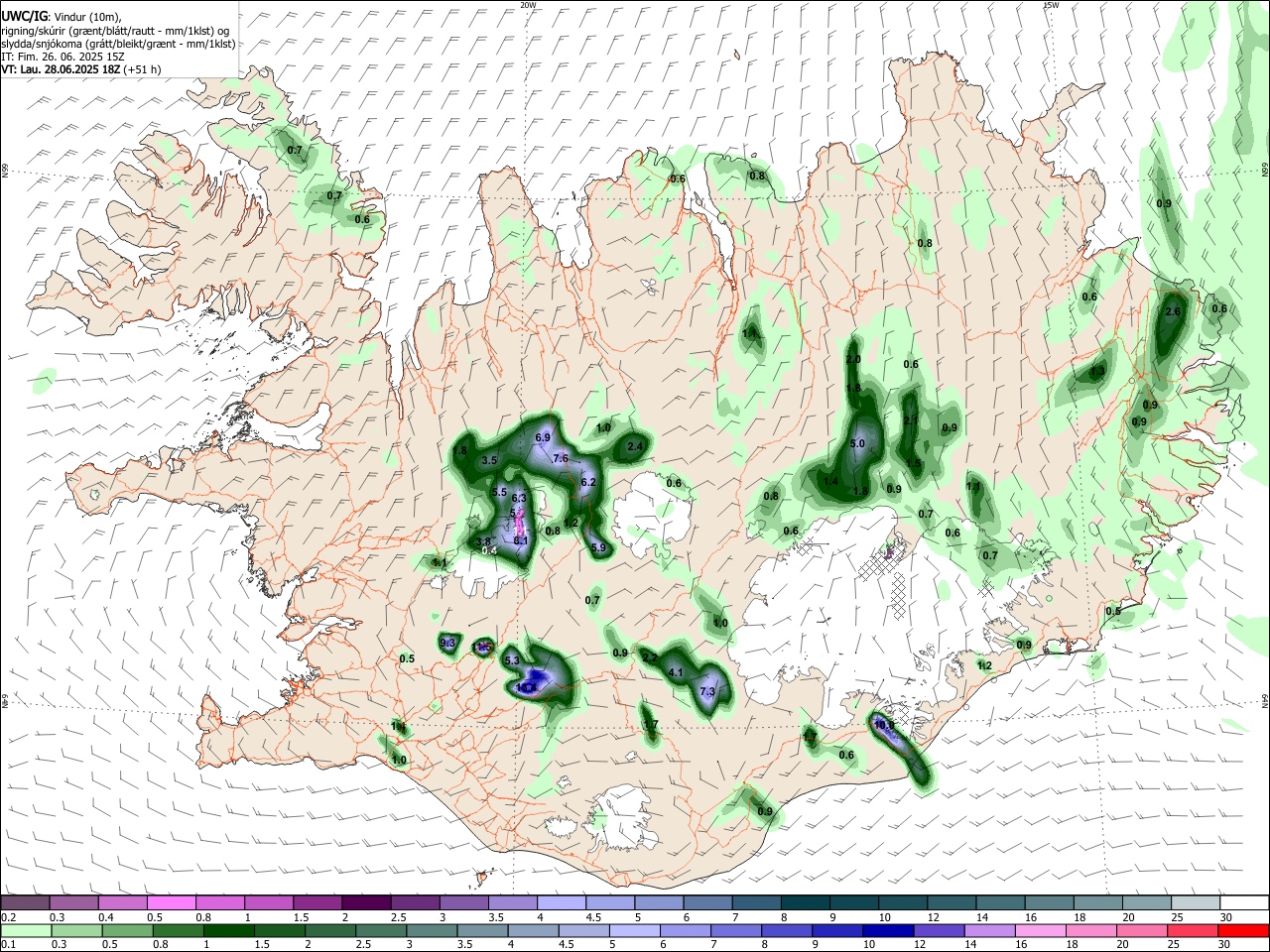Select the 6.2 precipitation label
The width and height of the screenshot is (1270, 952).
(x=587, y=482)
